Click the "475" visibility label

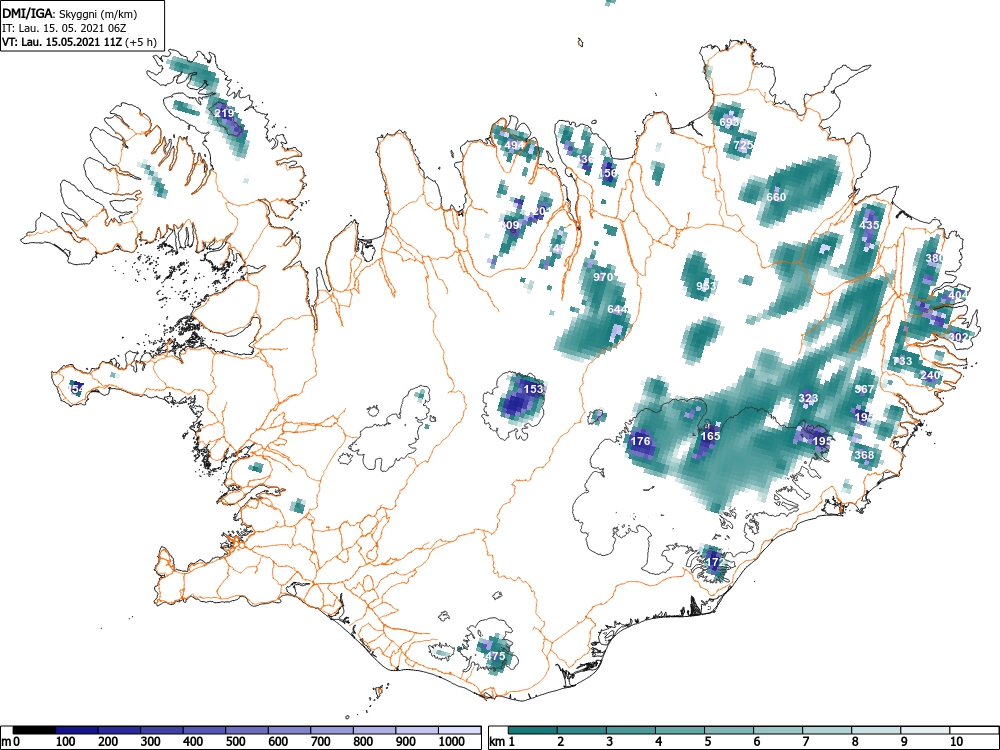(495, 656)
